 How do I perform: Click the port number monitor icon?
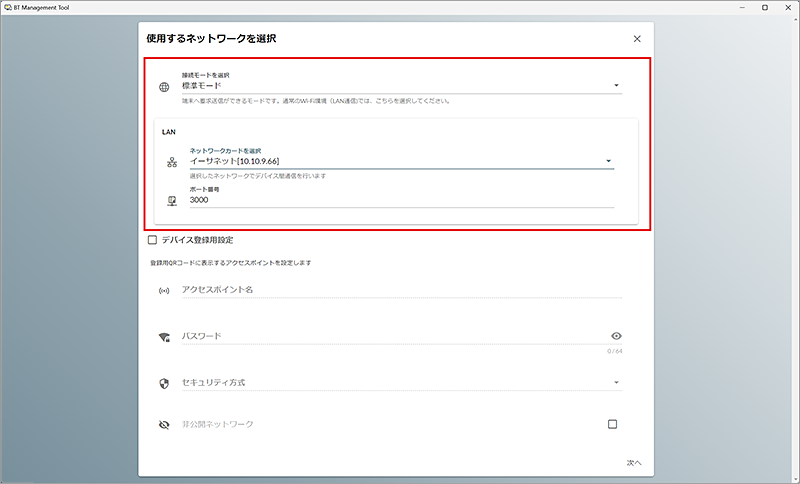pyautogui.click(x=172, y=200)
